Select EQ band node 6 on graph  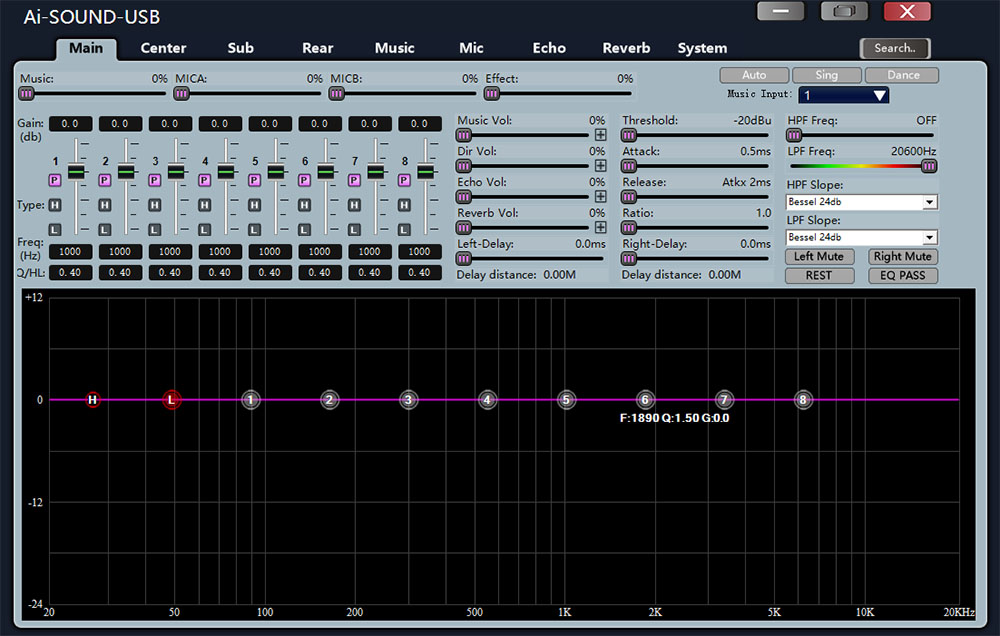(645, 400)
